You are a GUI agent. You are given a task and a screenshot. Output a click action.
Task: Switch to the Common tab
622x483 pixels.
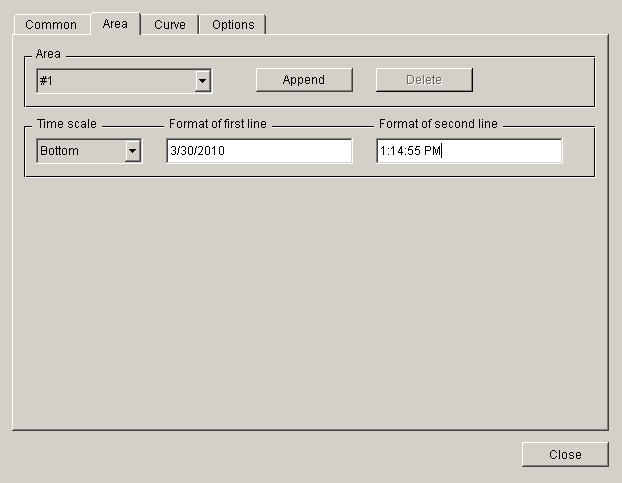[51, 24]
